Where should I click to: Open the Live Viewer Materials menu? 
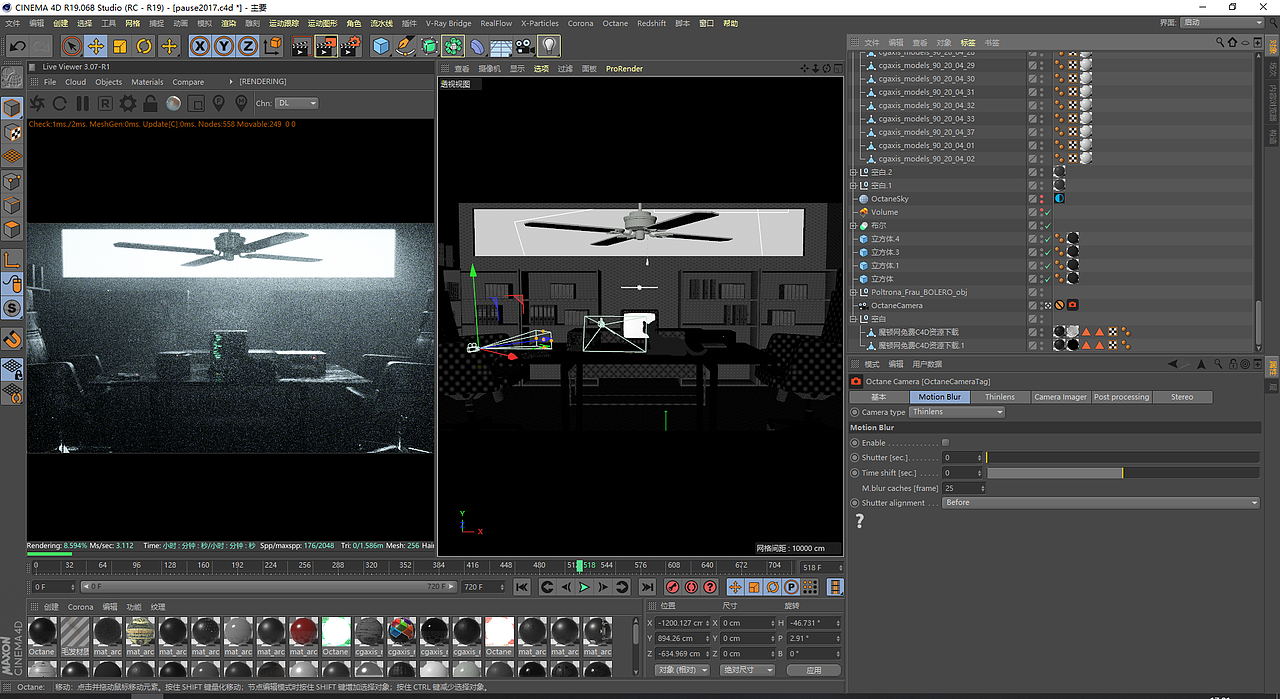tap(147, 82)
